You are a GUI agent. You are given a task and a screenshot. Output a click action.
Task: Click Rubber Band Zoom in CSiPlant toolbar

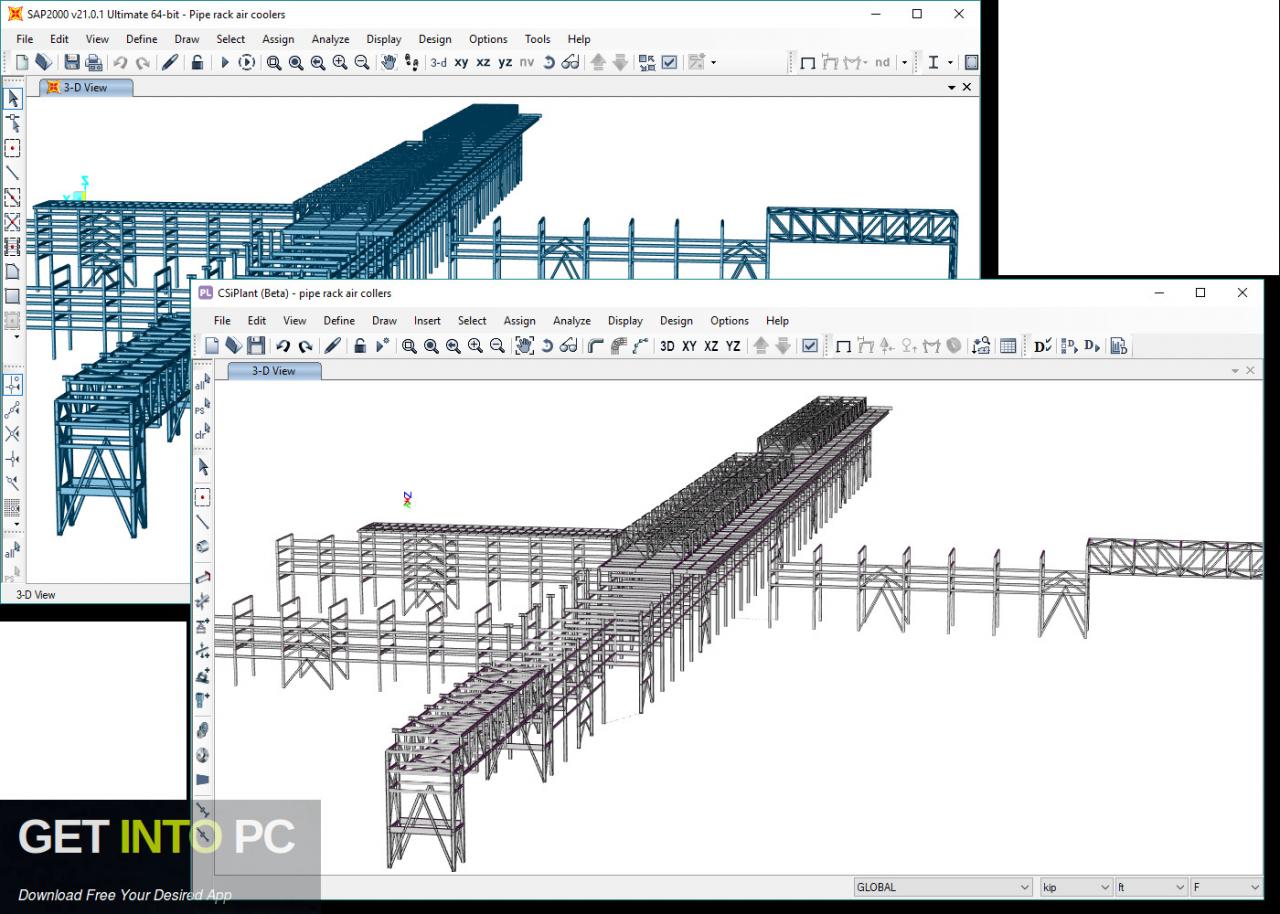409,346
